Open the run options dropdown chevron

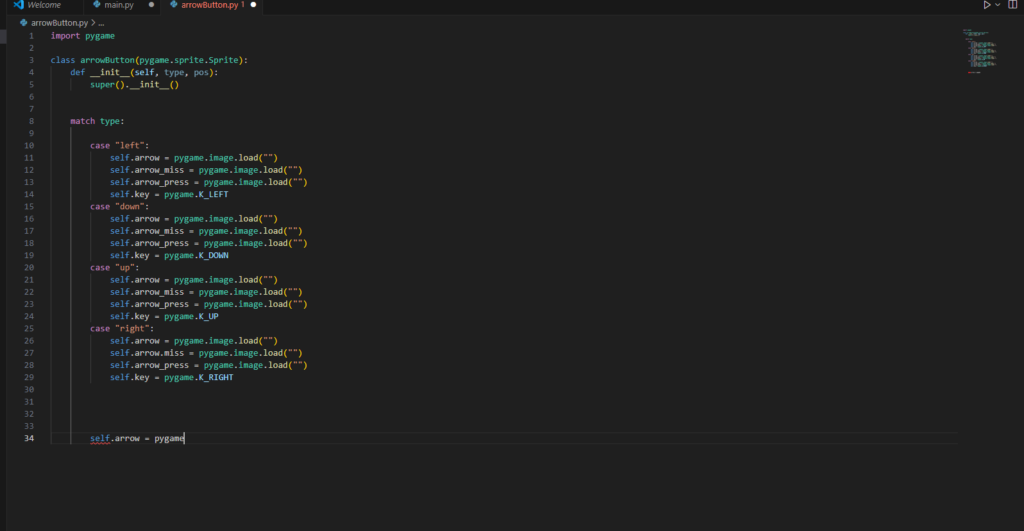pyautogui.click(x=997, y=5)
